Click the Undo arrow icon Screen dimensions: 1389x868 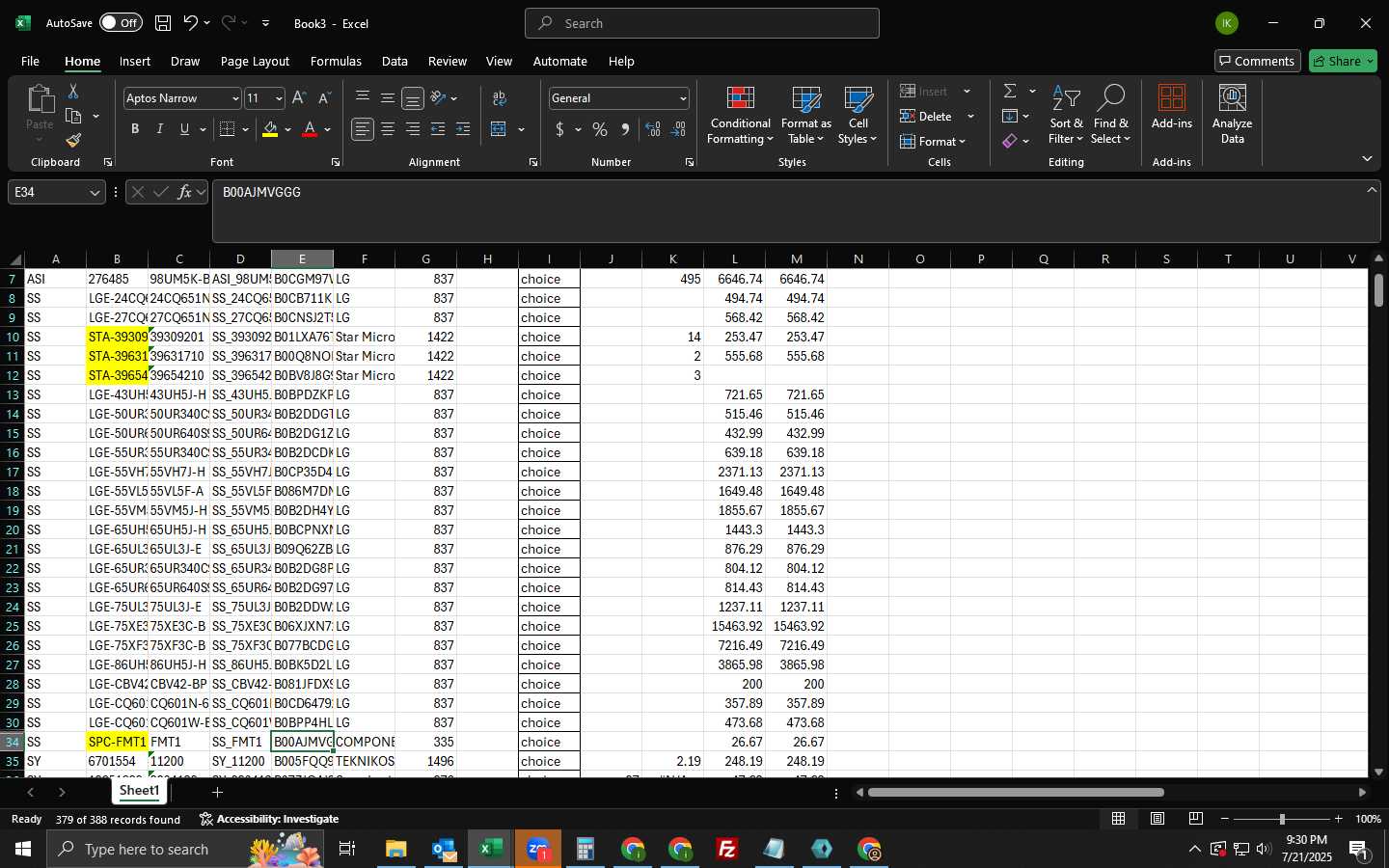pyautogui.click(x=191, y=23)
